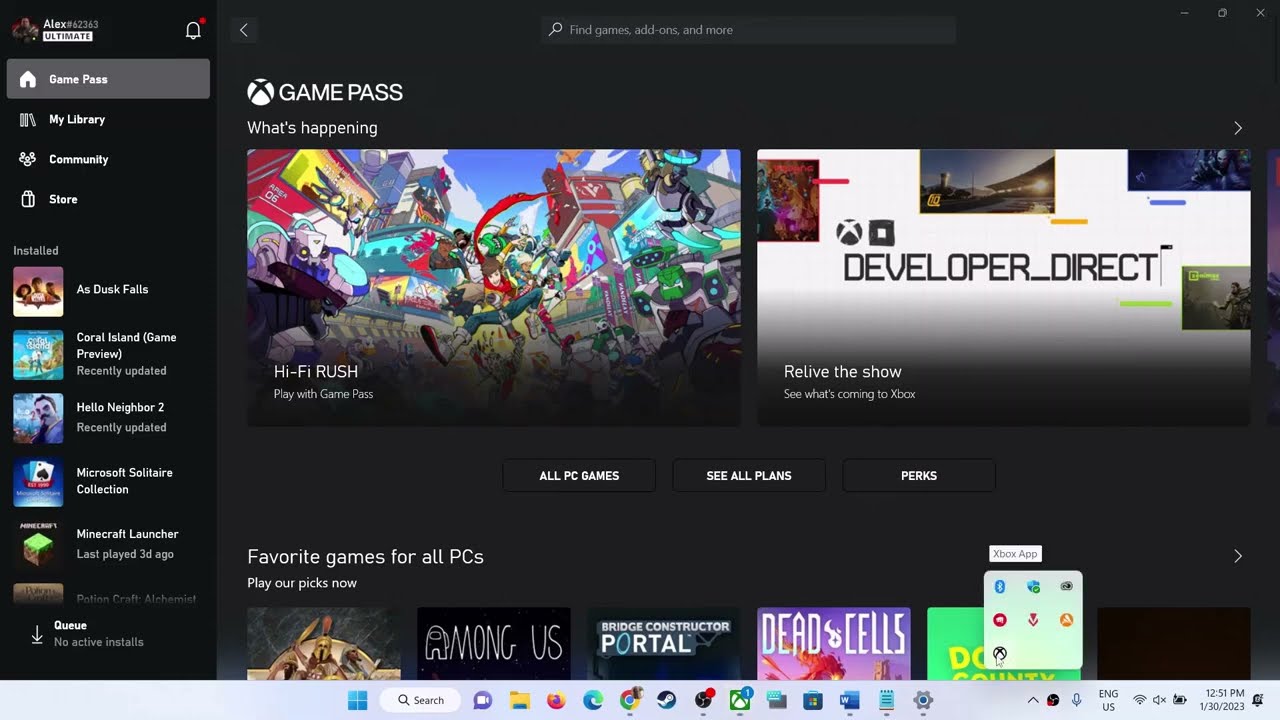Click the red round tray icon

(x=1000, y=620)
